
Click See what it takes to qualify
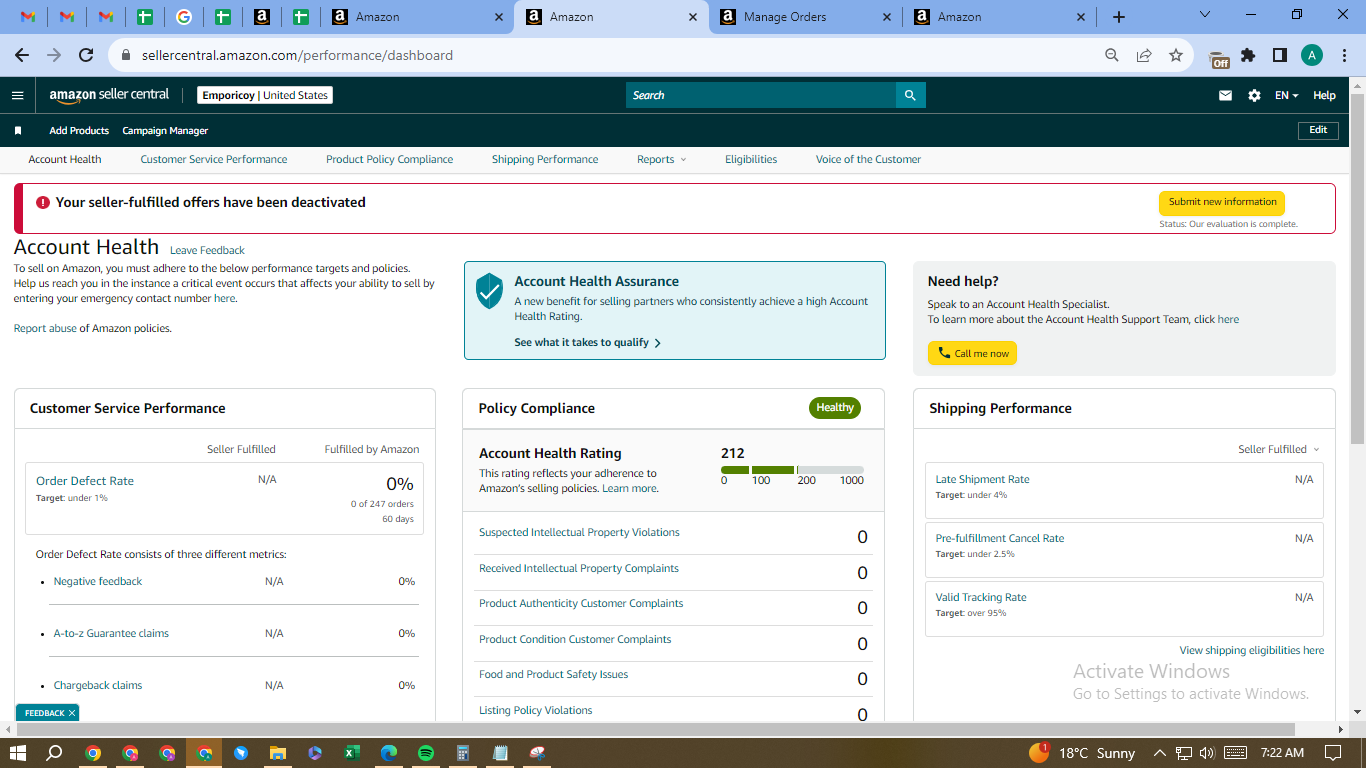(587, 342)
